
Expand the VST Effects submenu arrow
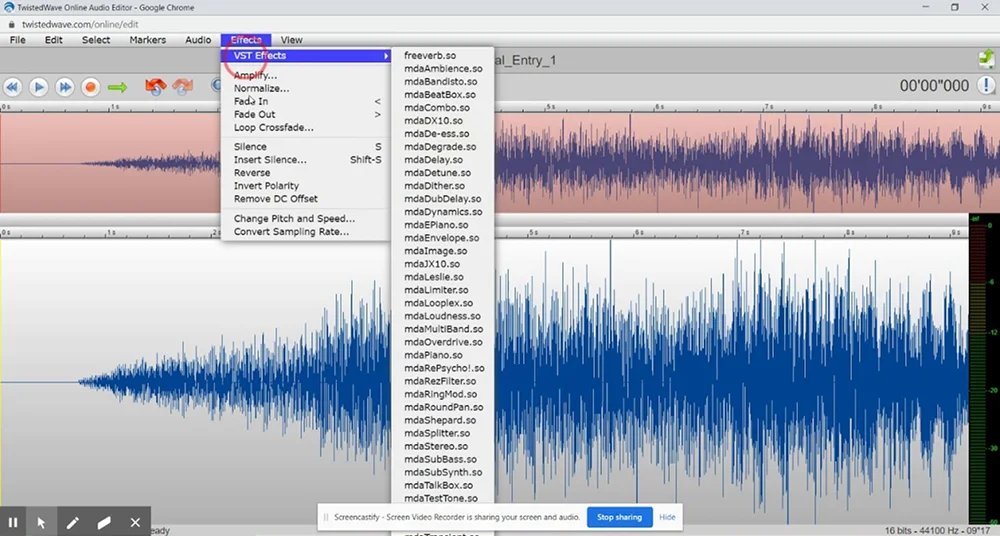pyautogui.click(x=385, y=56)
